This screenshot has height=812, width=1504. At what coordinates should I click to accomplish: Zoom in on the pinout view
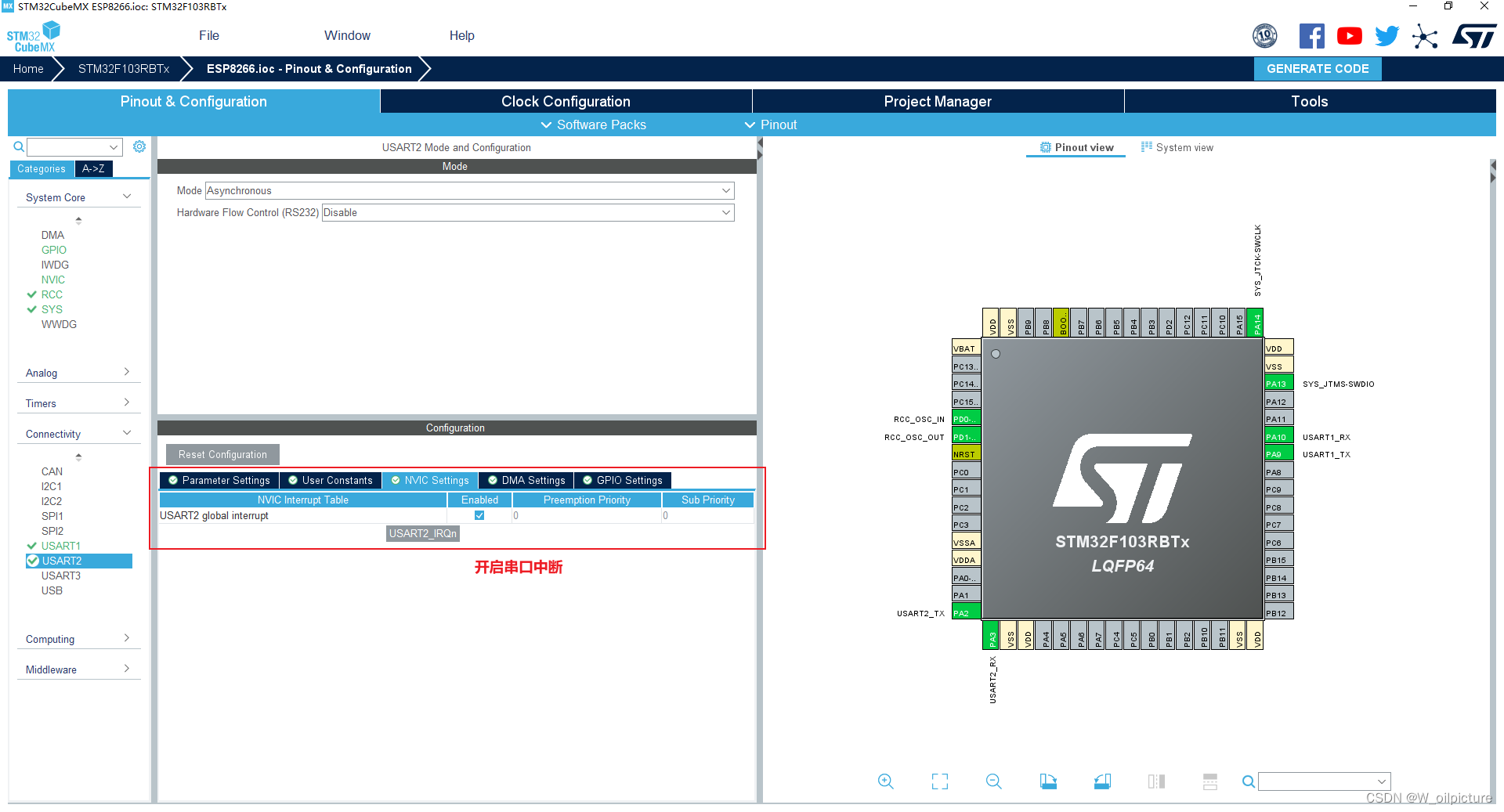pos(886,781)
